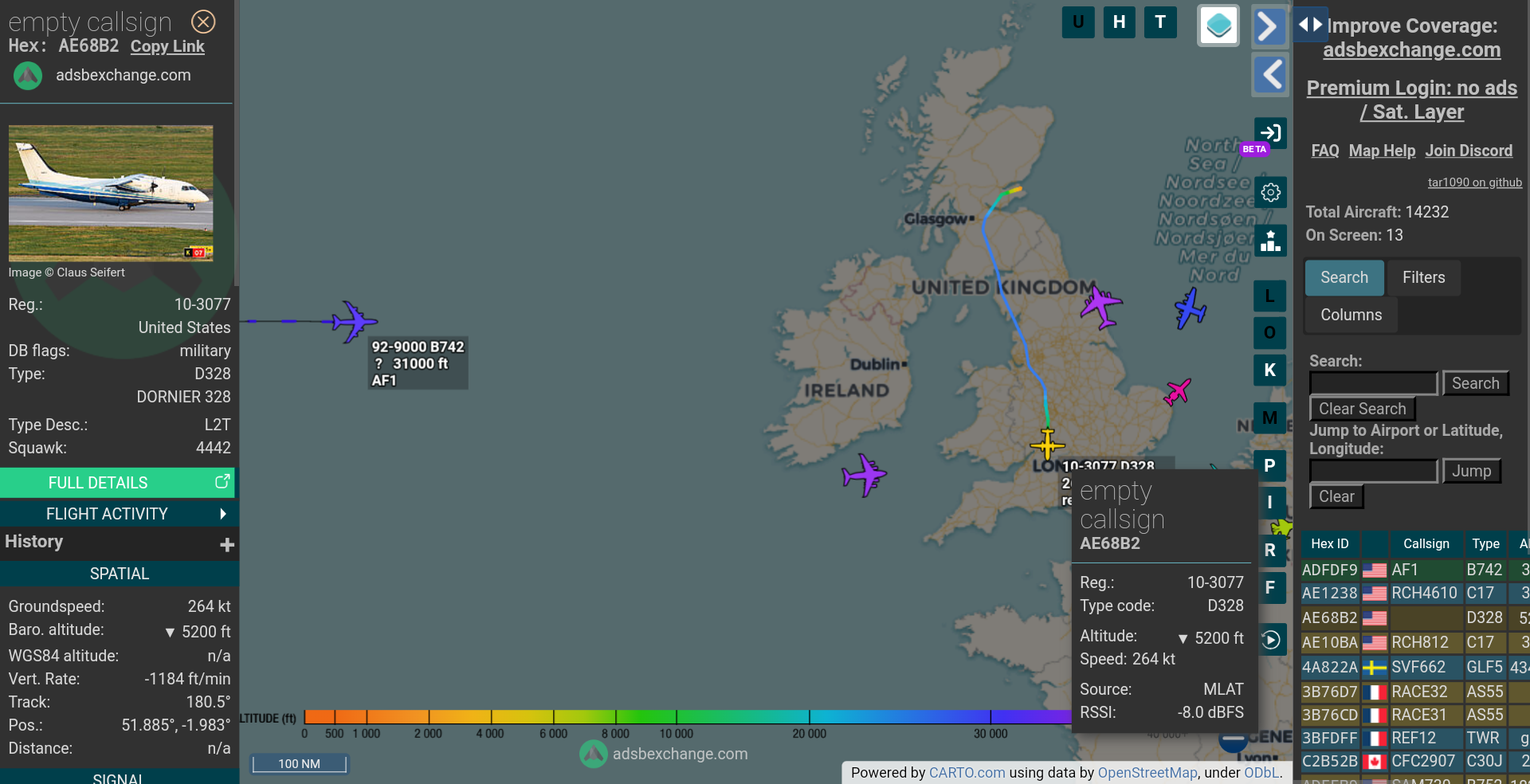Open the map layer selector icon

click(1218, 25)
